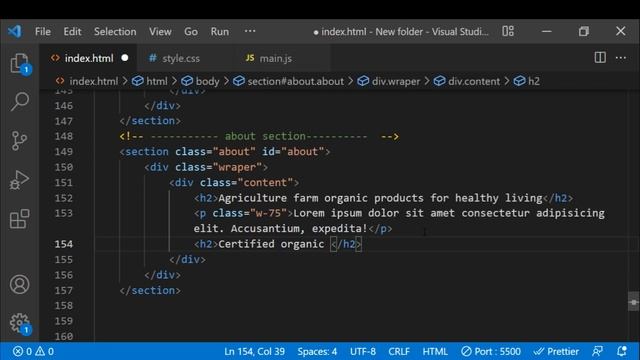
Task: Click the class="wraper" attribute
Action: (218, 167)
